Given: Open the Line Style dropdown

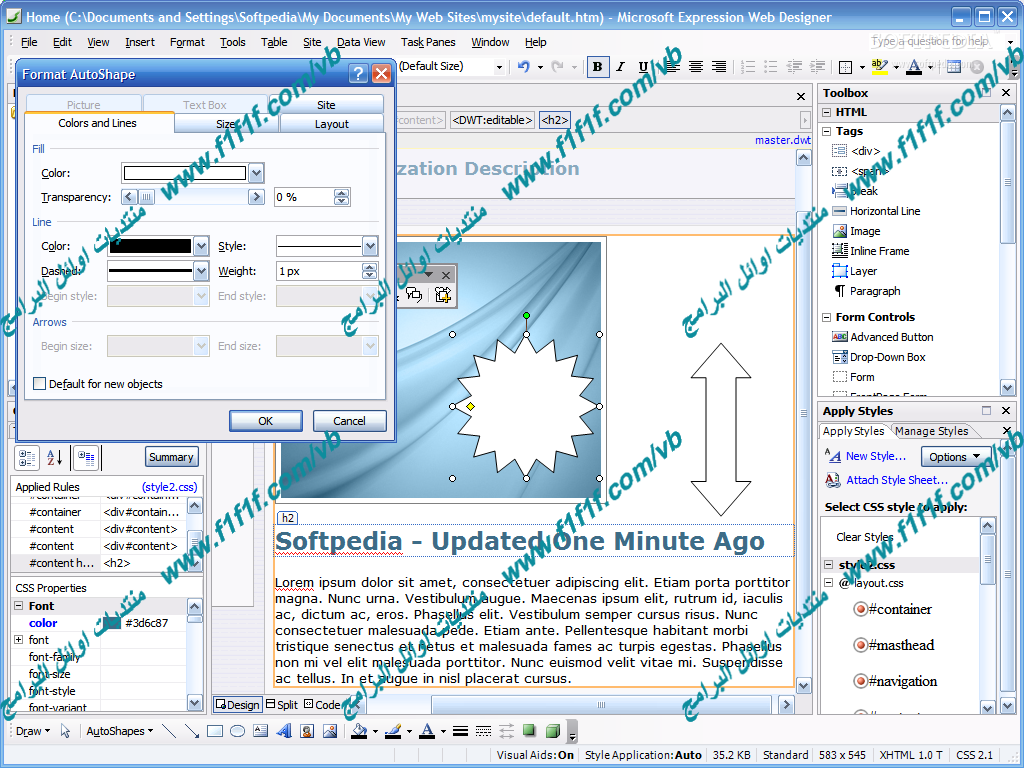Looking at the screenshot, I should pyautogui.click(x=370, y=246).
